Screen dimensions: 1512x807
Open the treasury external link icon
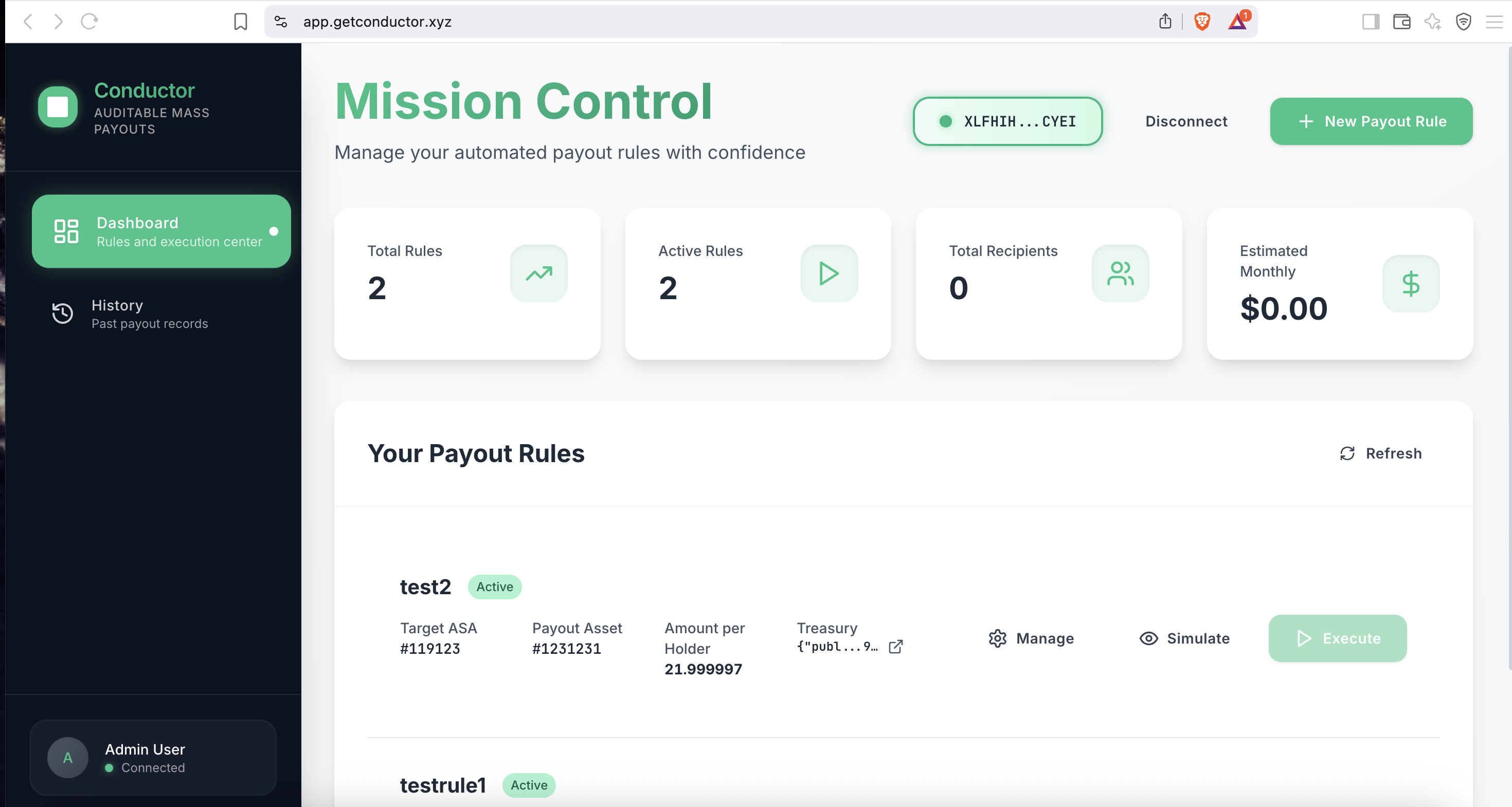(x=895, y=646)
